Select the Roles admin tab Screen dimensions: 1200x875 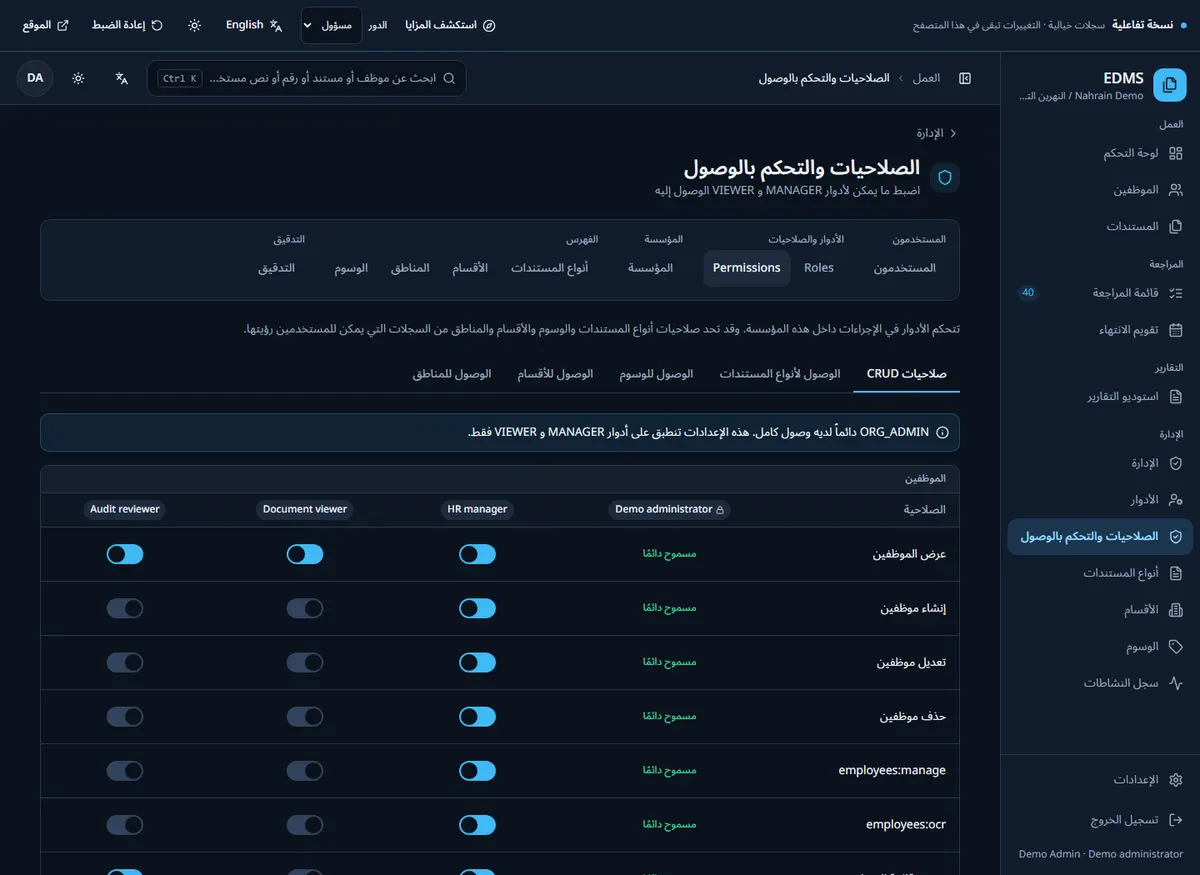coord(819,268)
